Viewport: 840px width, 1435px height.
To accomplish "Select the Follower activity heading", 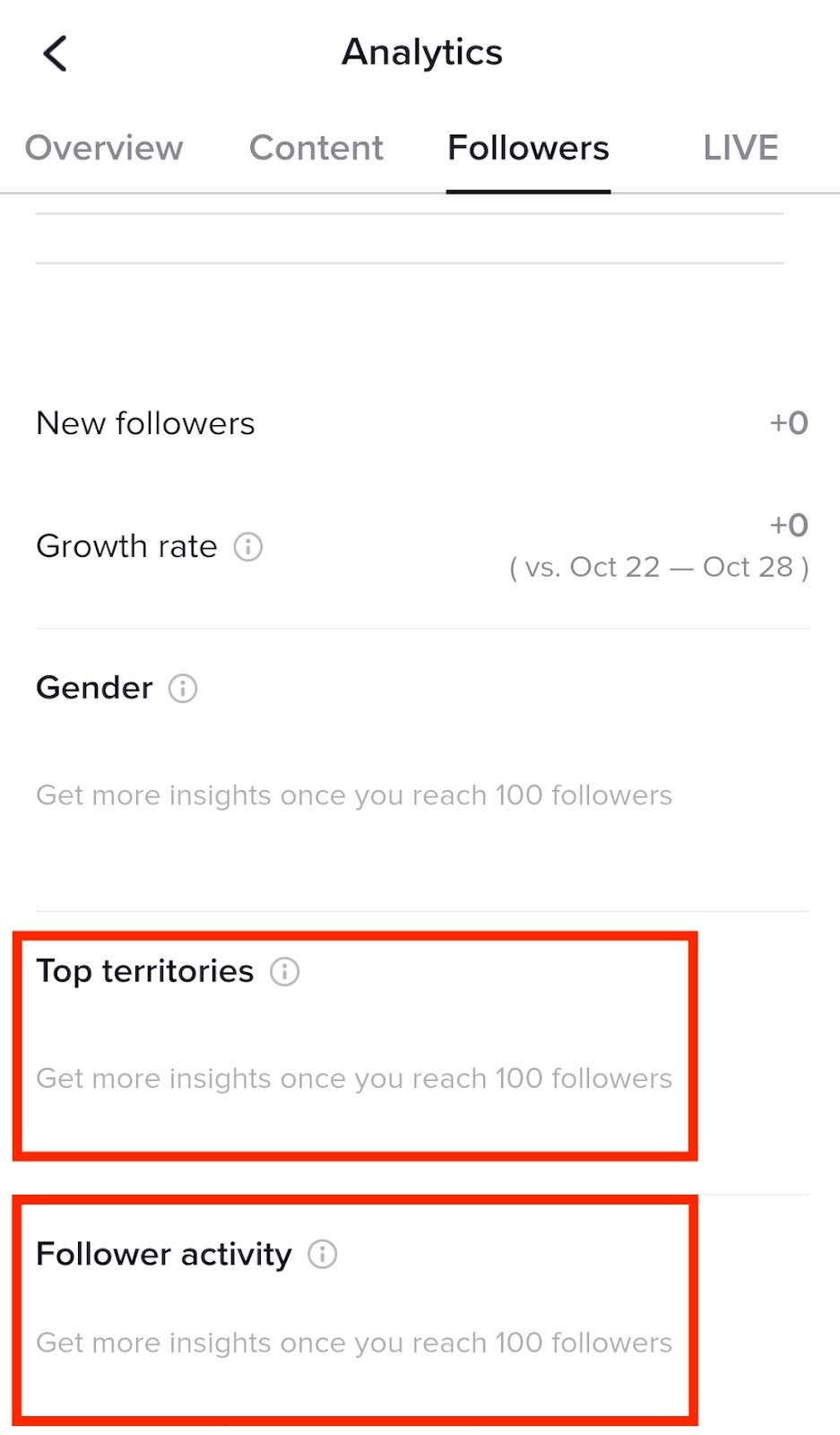I will 164,1254.
